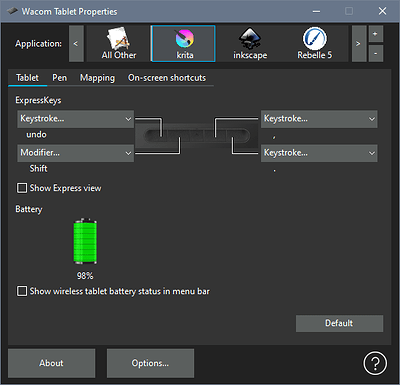
Task: Enable Show Express view checkbox
Action: (x=22, y=188)
